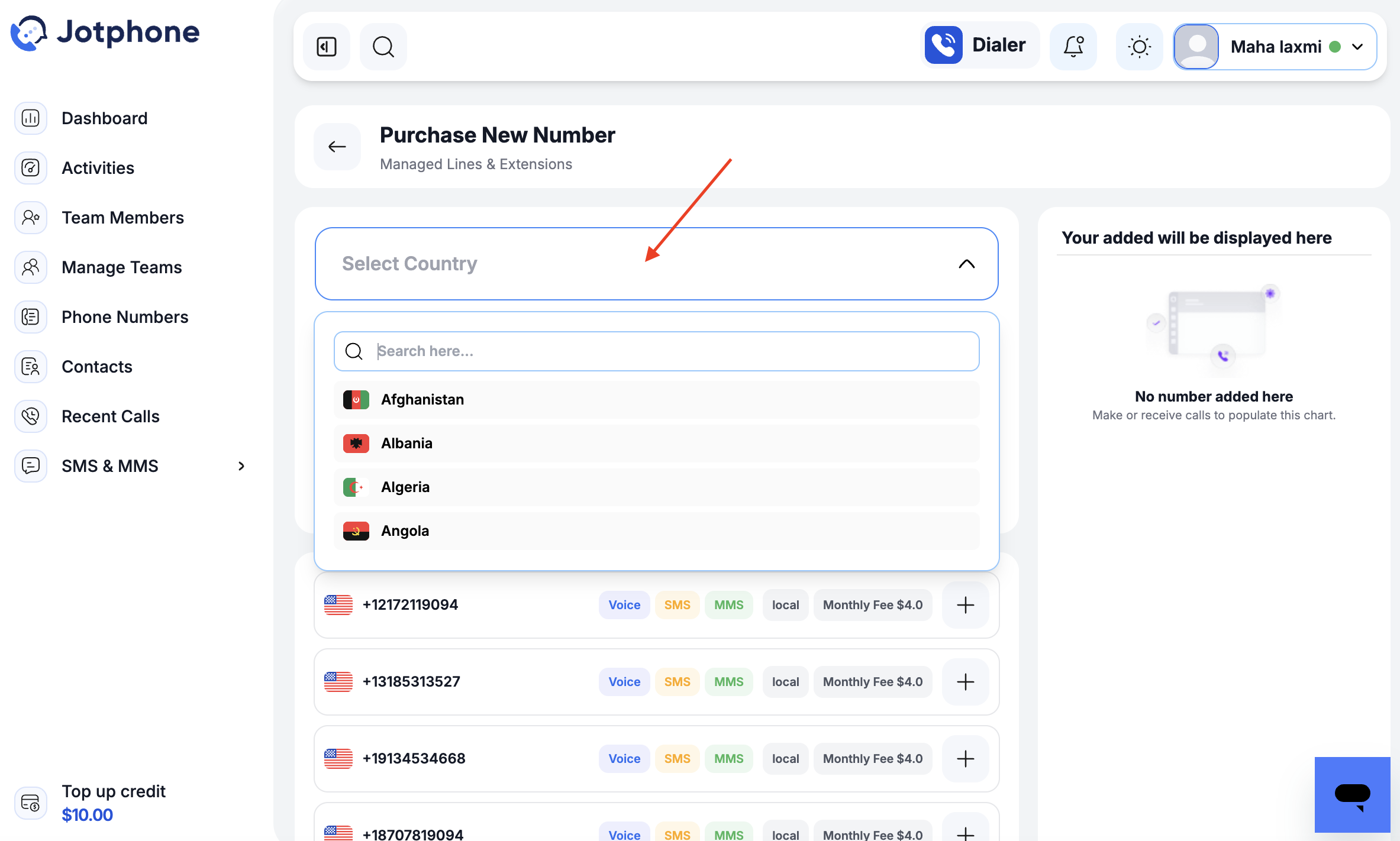Add number +13185313527 with plus icon
The image size is (1400, 841).
pos(966,682)
